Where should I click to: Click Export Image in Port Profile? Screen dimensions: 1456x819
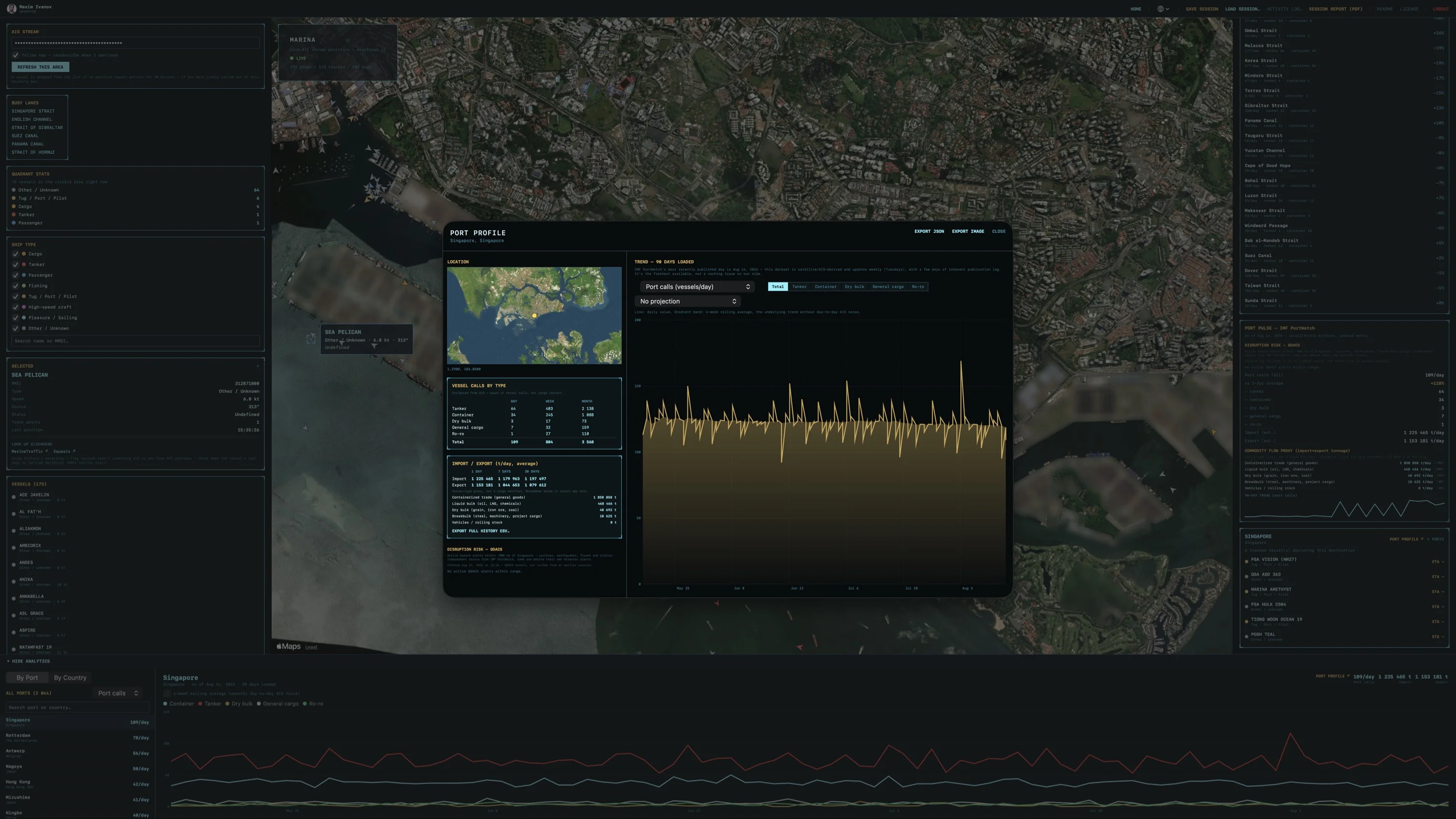968,231
